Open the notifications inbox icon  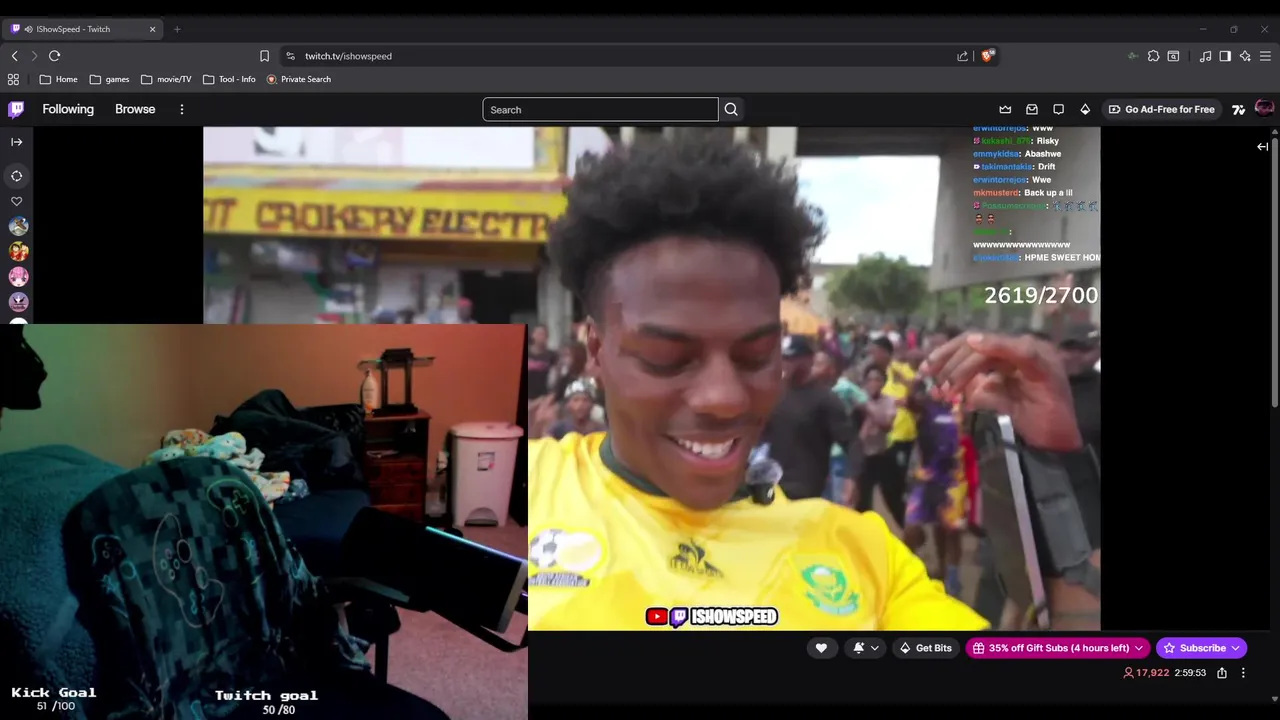coord(1032,110)
